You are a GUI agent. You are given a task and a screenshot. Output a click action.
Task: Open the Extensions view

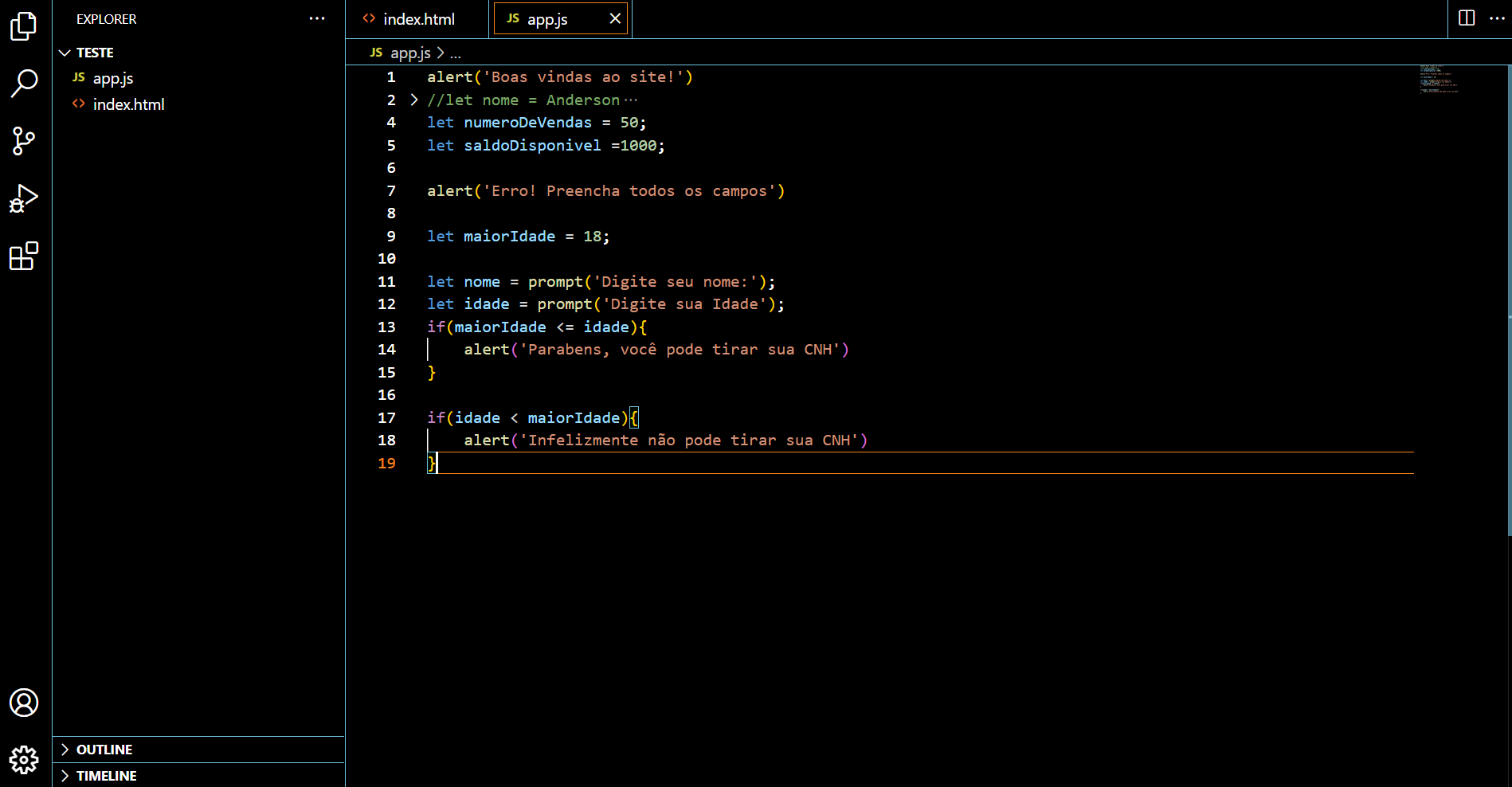24,256
